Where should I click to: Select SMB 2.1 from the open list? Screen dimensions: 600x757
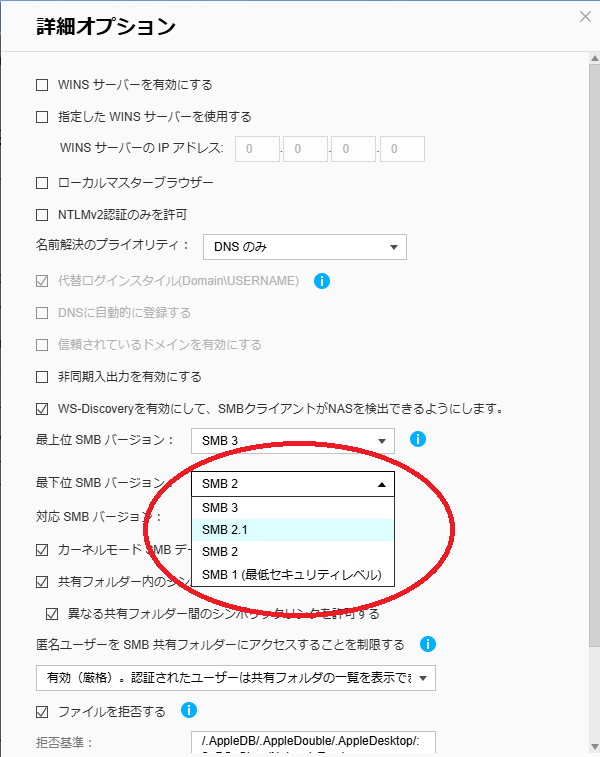tap(293, 530)
